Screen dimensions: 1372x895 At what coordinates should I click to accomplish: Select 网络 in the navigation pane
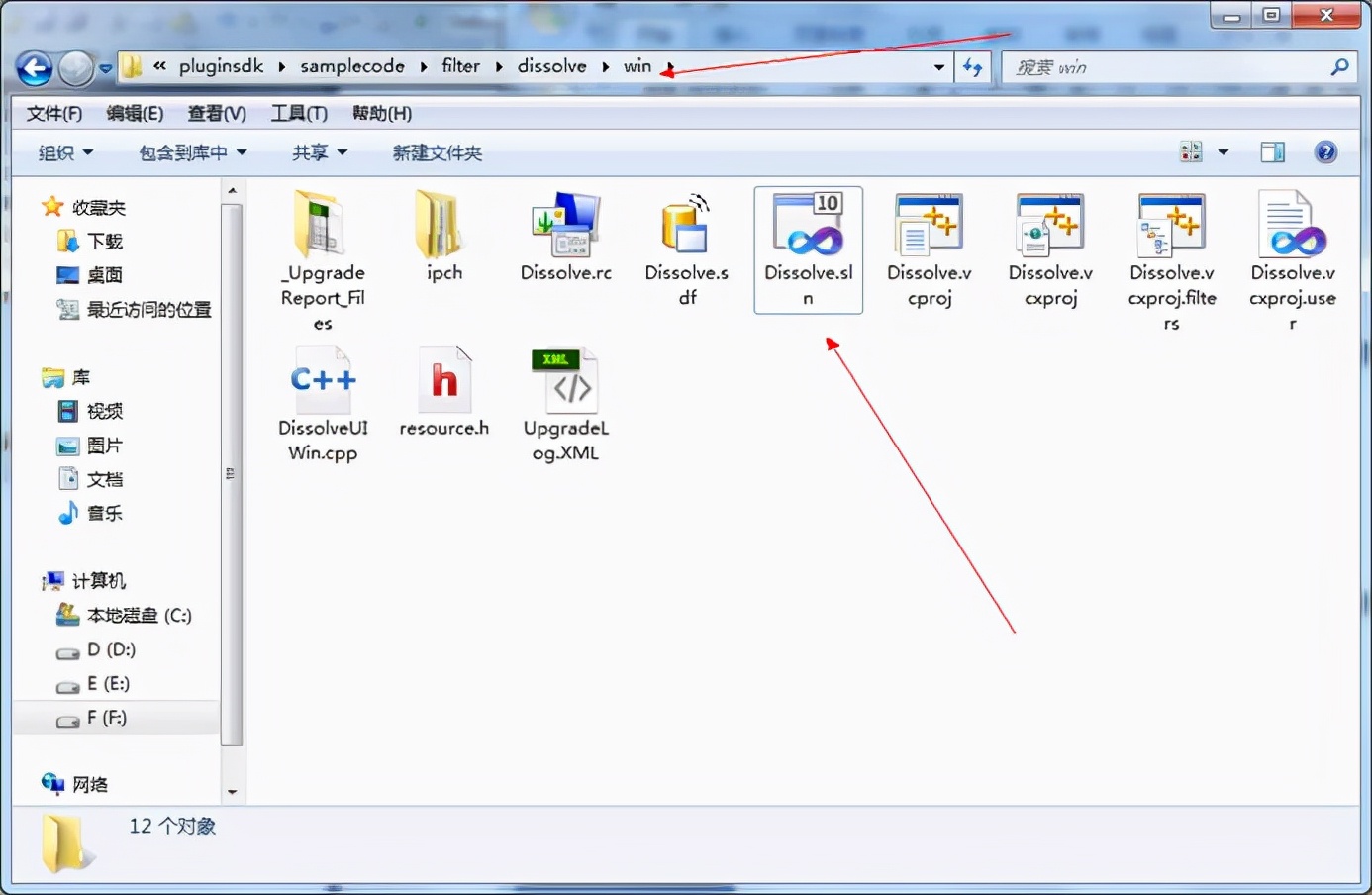click(89, 784)
